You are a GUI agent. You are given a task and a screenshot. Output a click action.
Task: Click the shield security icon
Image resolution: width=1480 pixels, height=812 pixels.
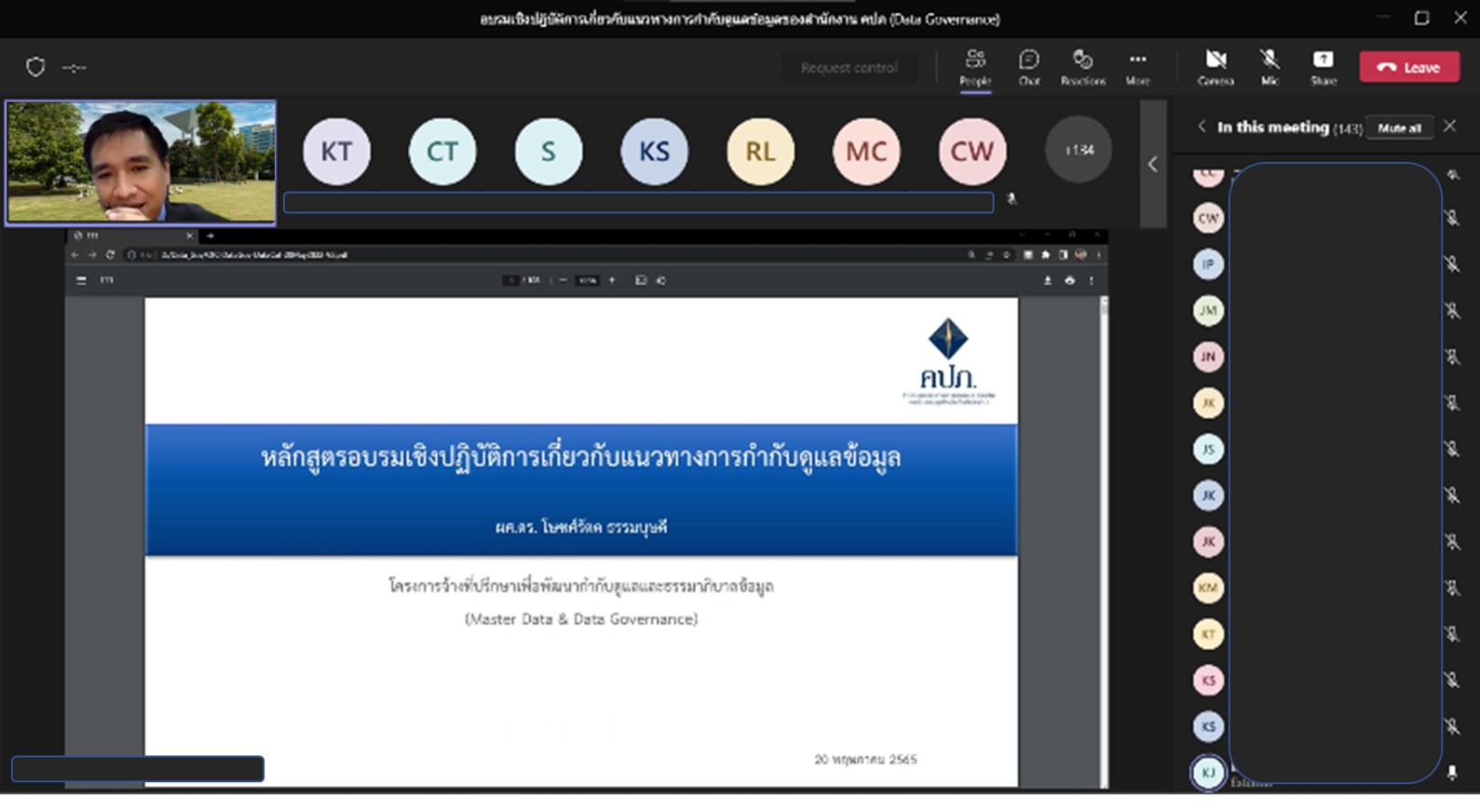coord(35,67)
